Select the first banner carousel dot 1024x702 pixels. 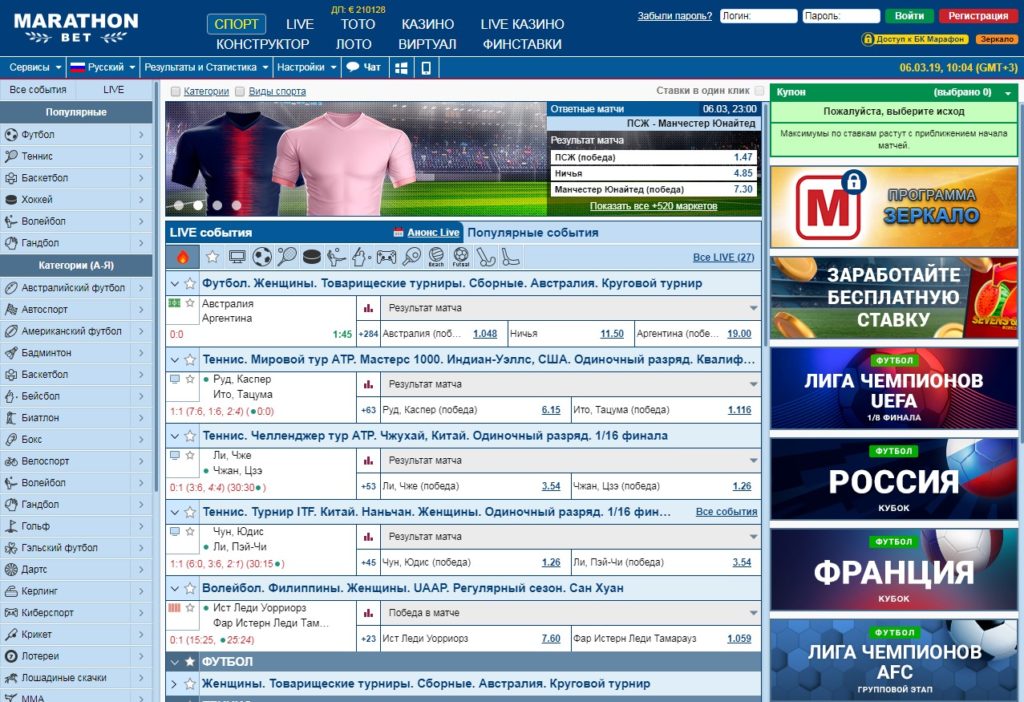(178, 205)
